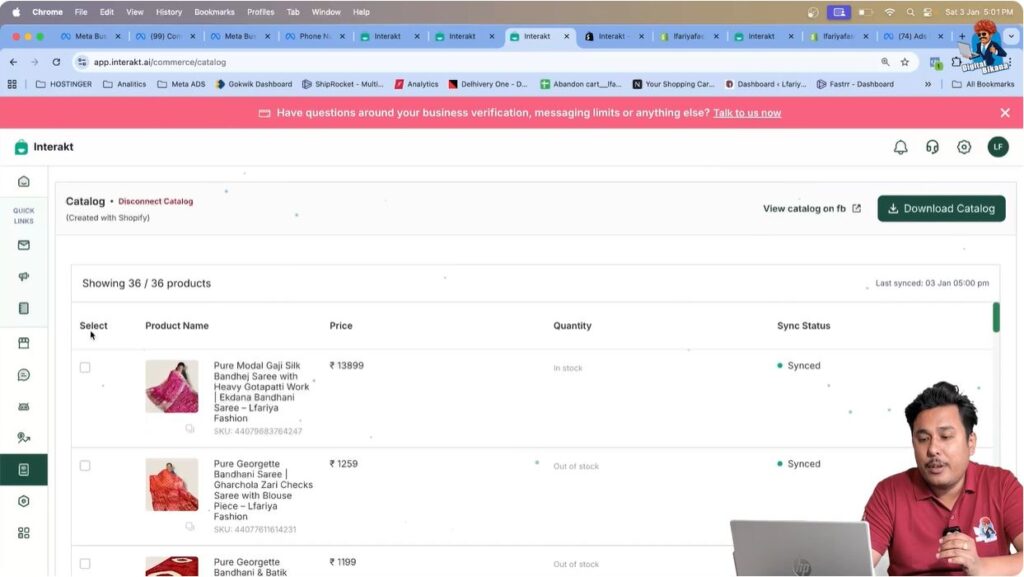The width and height of the screenshot is (1024, 577).
Task: Click the green product list scrollbar
Action: pyautogui.click(x=996, y=317)
